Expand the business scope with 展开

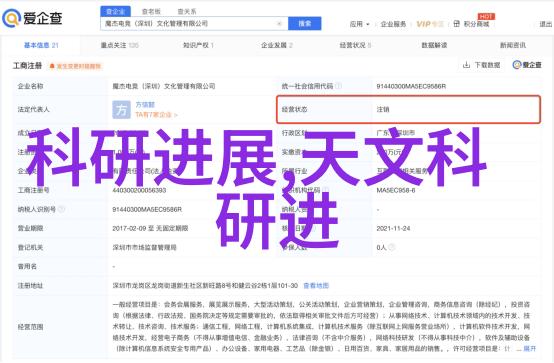[529, 349]
